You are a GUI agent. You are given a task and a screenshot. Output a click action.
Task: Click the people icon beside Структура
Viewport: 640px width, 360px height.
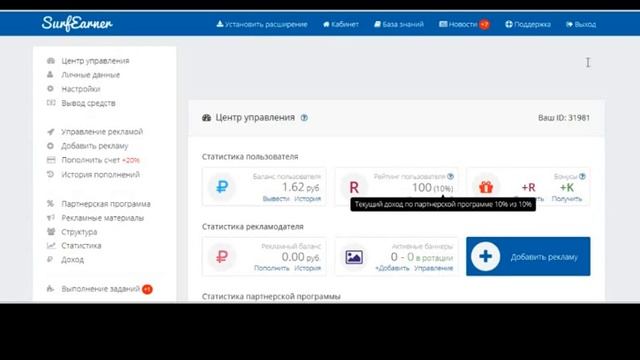tap(51, 231)
